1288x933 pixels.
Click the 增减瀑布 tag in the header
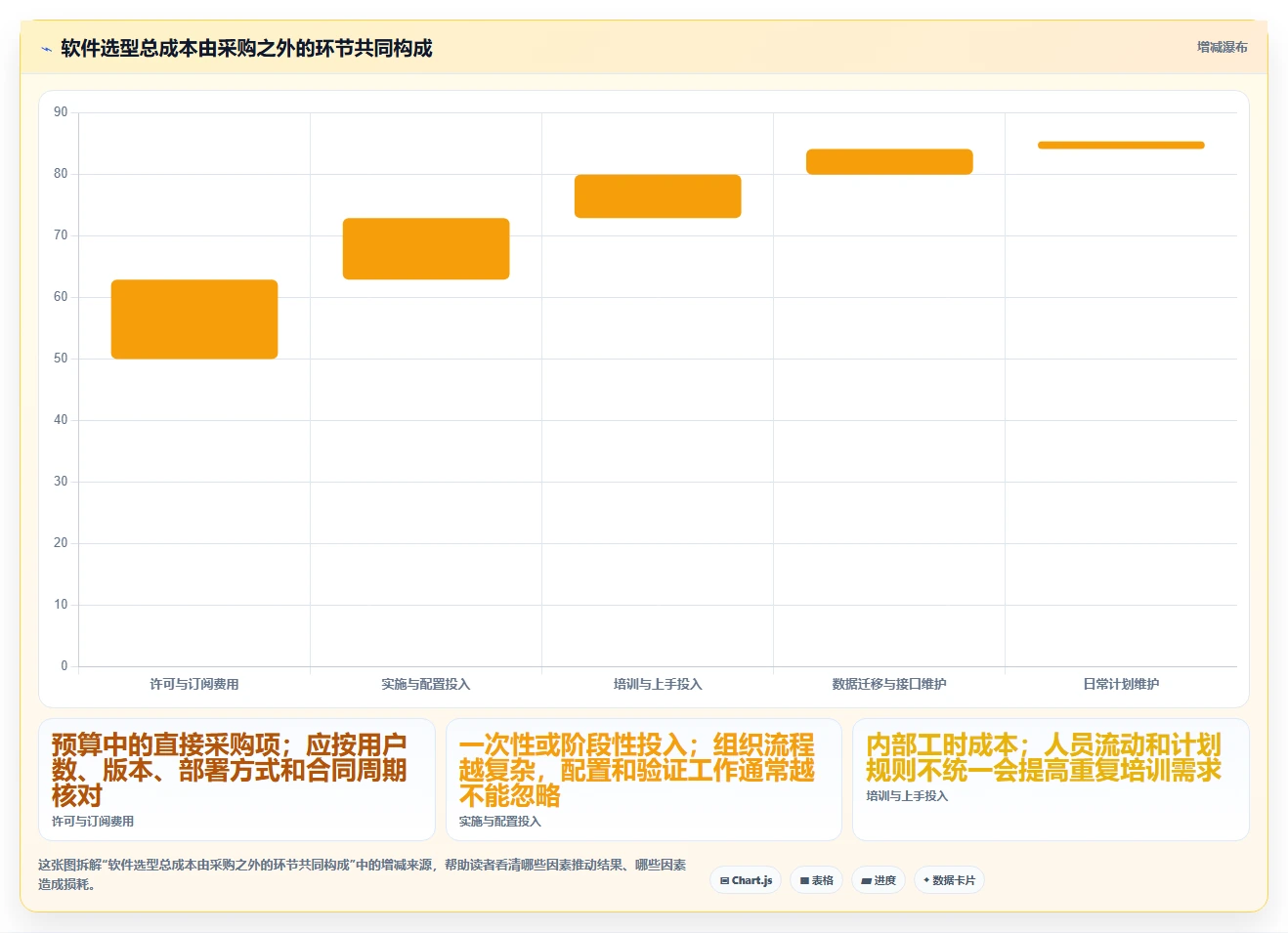(1222, 47)
